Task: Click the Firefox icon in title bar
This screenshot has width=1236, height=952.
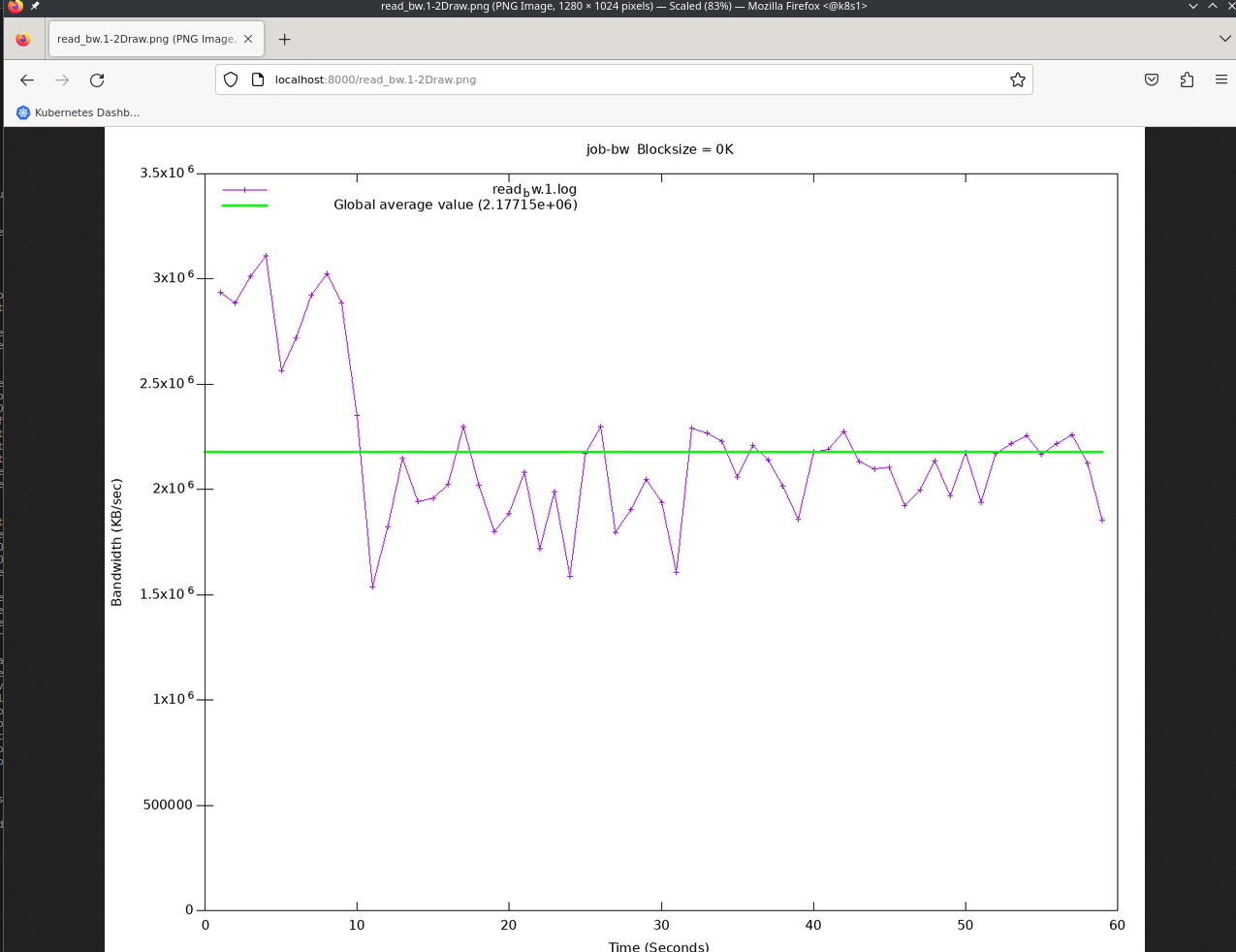Action: [15, 6]
